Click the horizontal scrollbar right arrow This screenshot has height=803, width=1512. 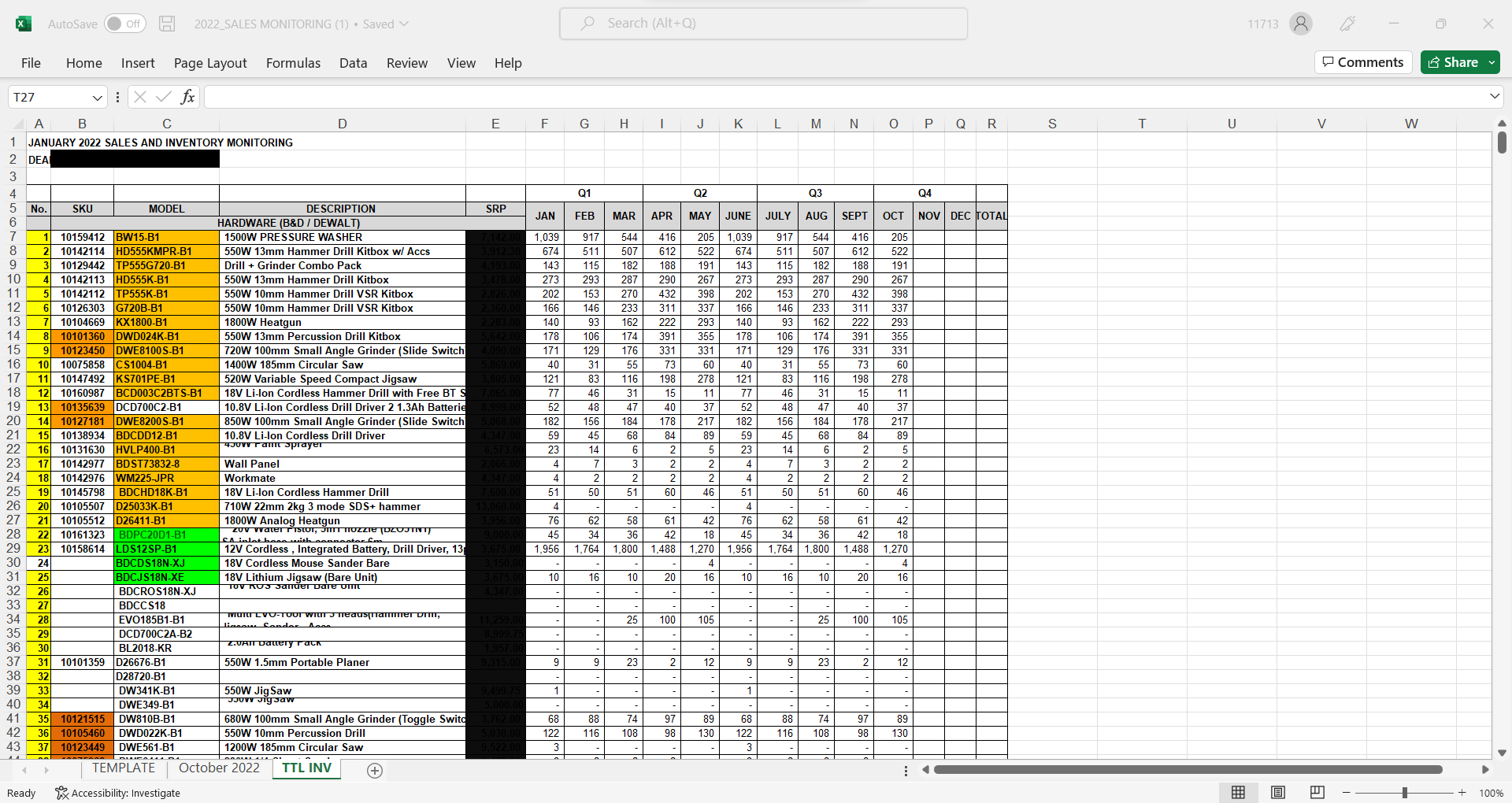tap(1485, 770)
